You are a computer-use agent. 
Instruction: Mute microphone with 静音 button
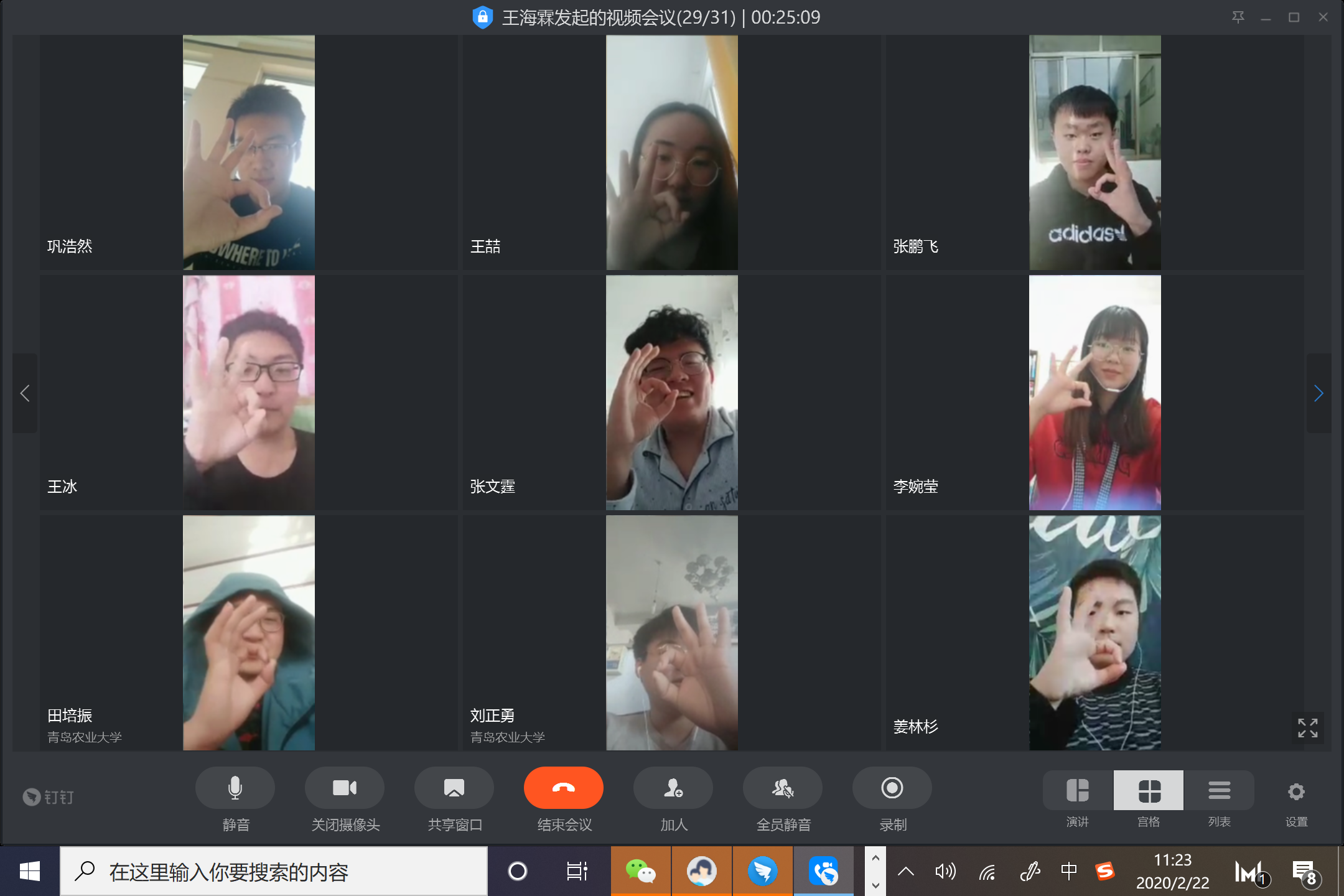click(235, 789)
